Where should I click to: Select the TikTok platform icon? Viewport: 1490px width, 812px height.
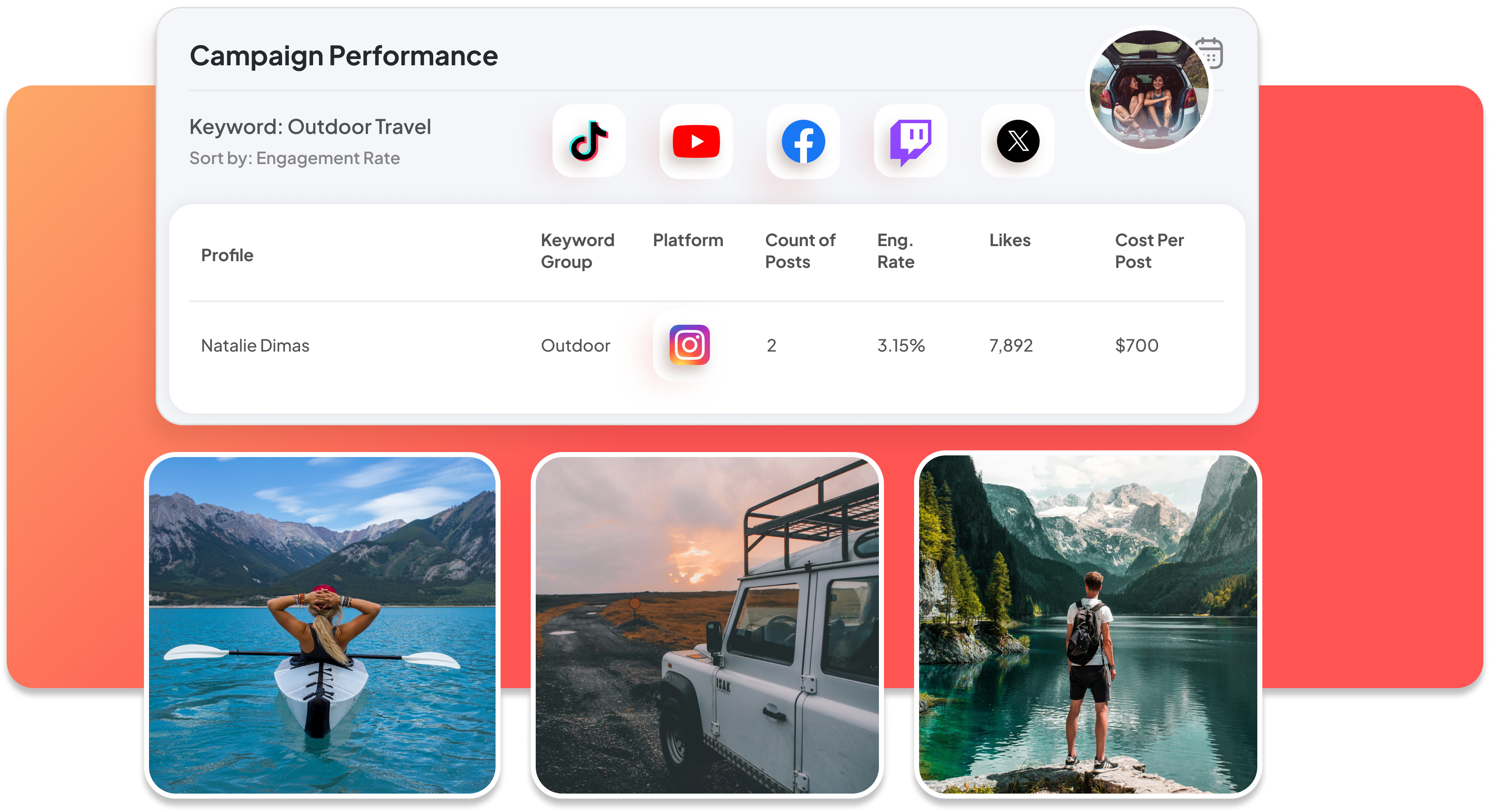pyautogui.click(x=589, y=141)
